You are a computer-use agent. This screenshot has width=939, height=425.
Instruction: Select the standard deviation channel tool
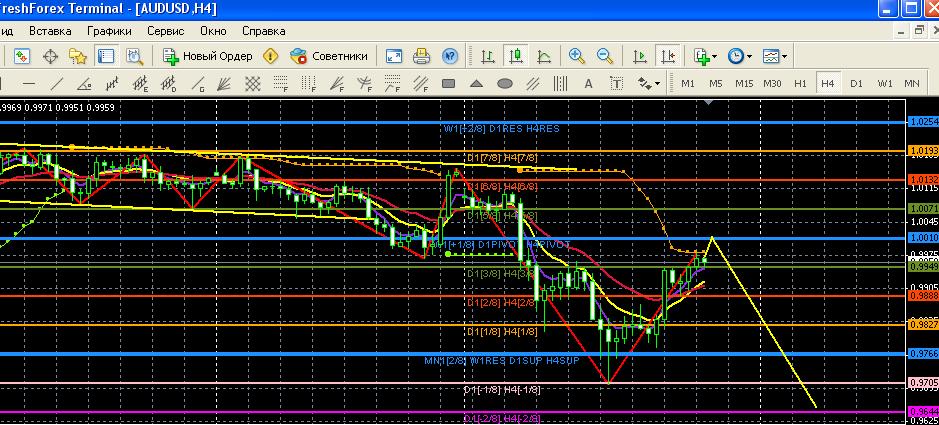click(x=169, y=84)
